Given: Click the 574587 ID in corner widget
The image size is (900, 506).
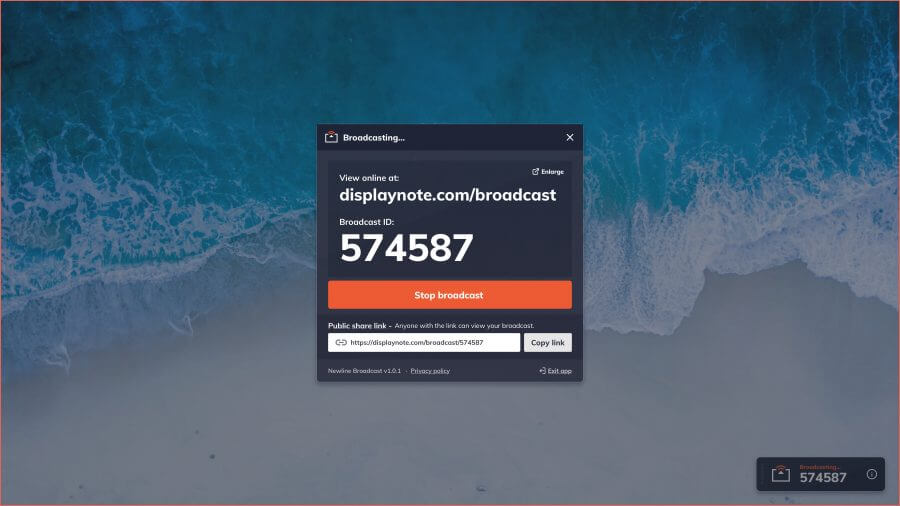Looking at the screenshot, I should pos(823,477).
